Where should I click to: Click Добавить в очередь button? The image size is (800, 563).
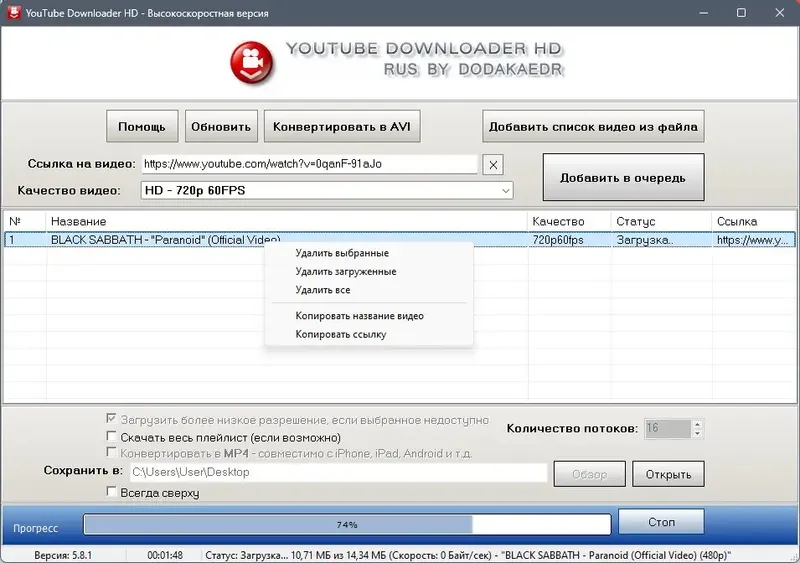click(x=623, y=178)
